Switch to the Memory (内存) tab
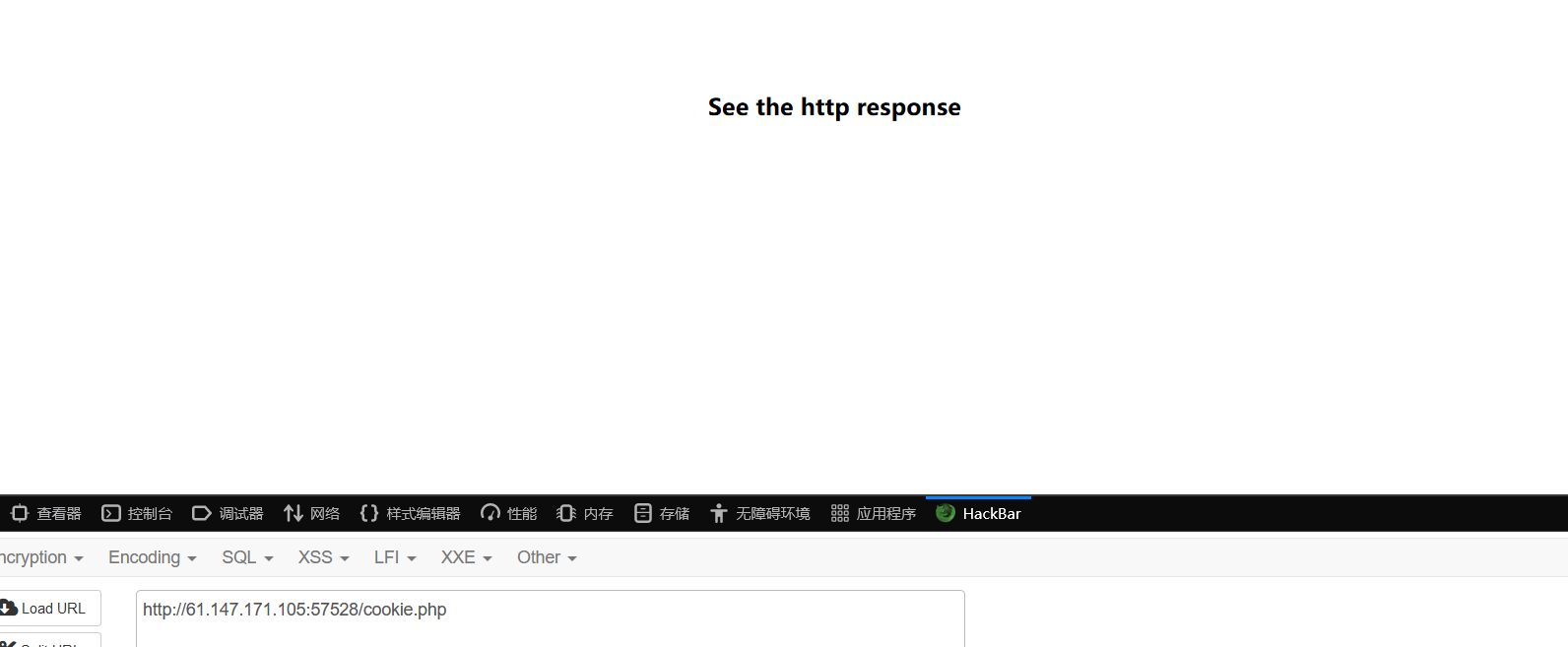 pyautogui.click(x=585, y=514)
